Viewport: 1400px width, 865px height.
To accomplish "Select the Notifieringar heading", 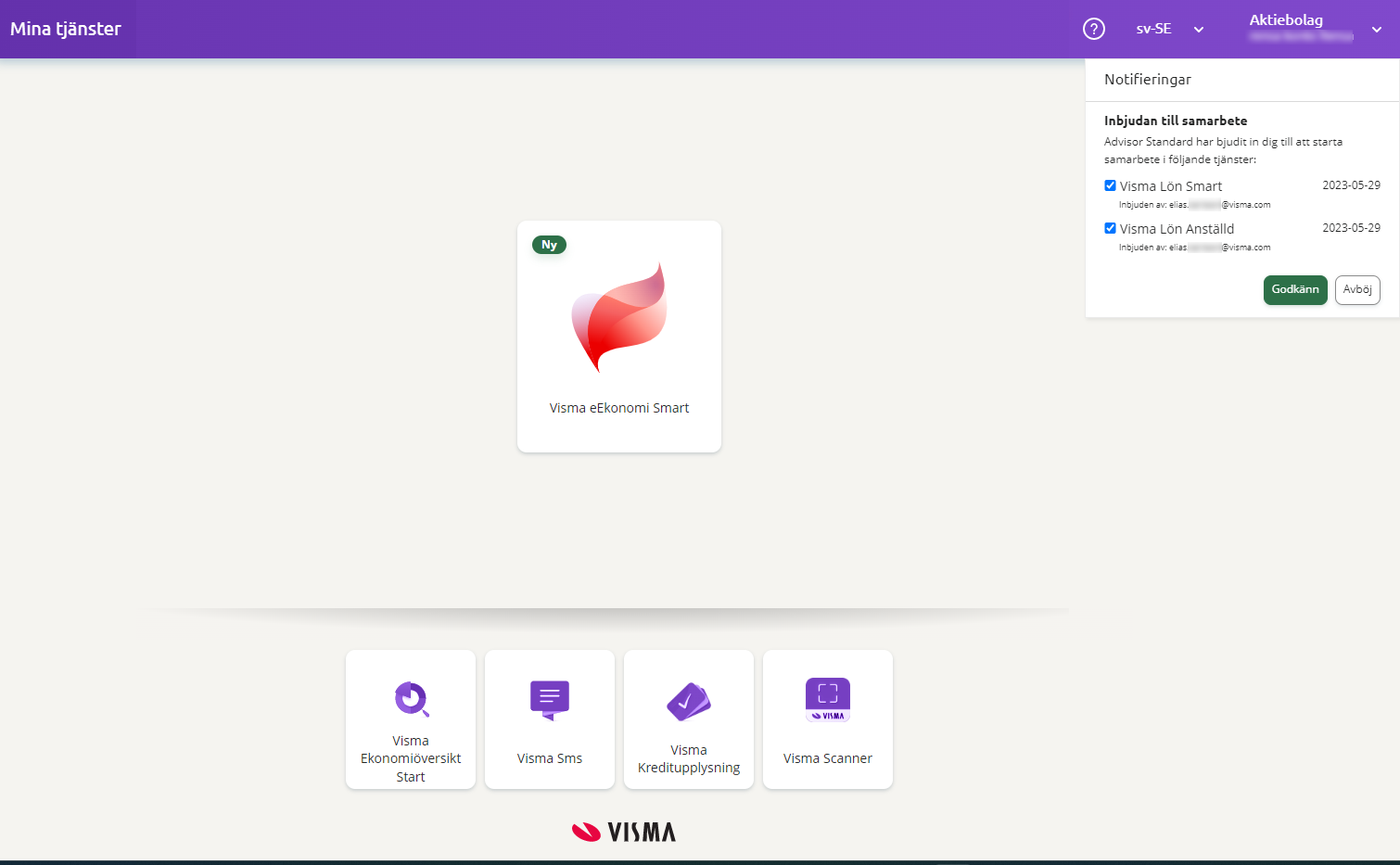I will point(1148,80).
